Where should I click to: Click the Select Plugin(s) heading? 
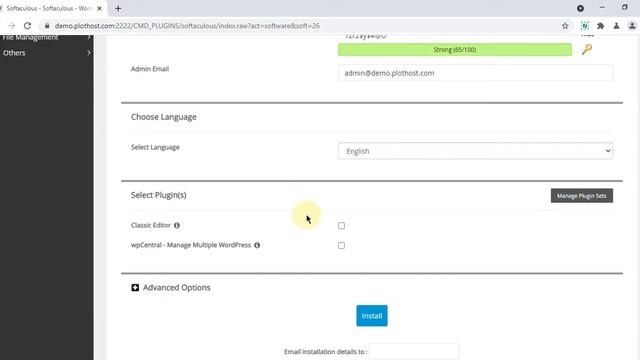tap(159, 195)
